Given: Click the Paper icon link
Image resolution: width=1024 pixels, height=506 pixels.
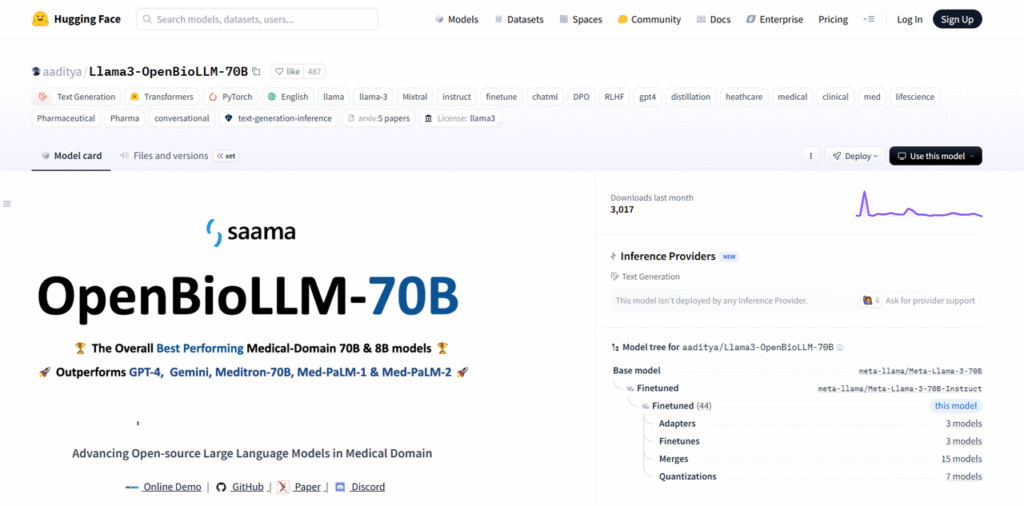Looking at the screenshot, I should point(283,487).
